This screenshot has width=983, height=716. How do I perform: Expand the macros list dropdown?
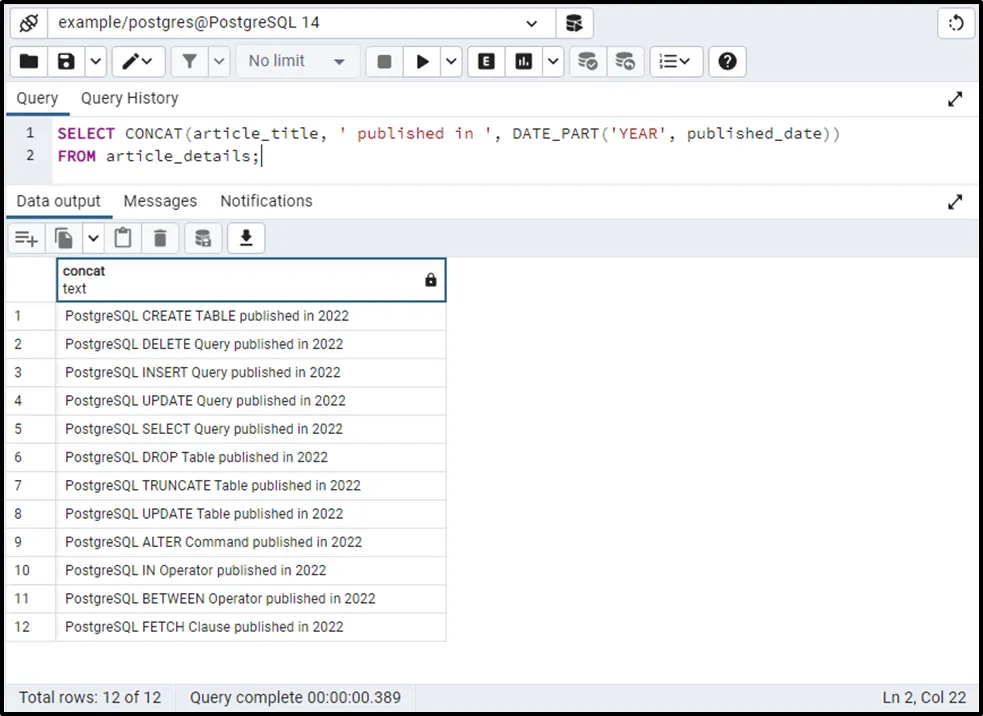[676, 62]
